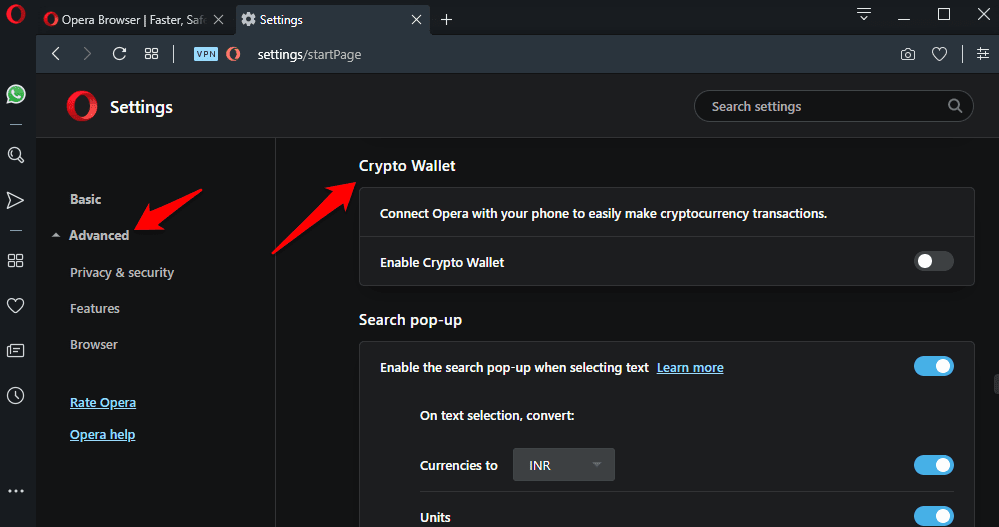Go back to previous page
The width and height of the screenshot is (999, 527).
pos(56,54)
